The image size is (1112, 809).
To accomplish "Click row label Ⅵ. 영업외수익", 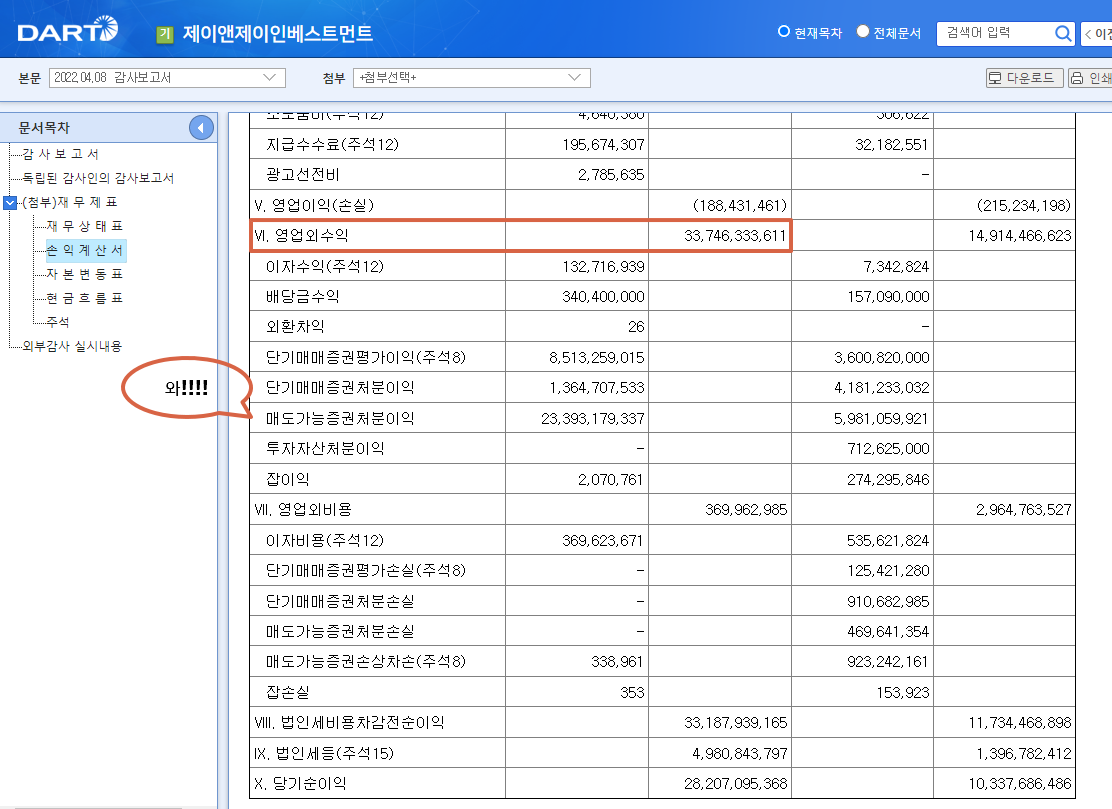I will pyautogui.click(x=301, y=236).
